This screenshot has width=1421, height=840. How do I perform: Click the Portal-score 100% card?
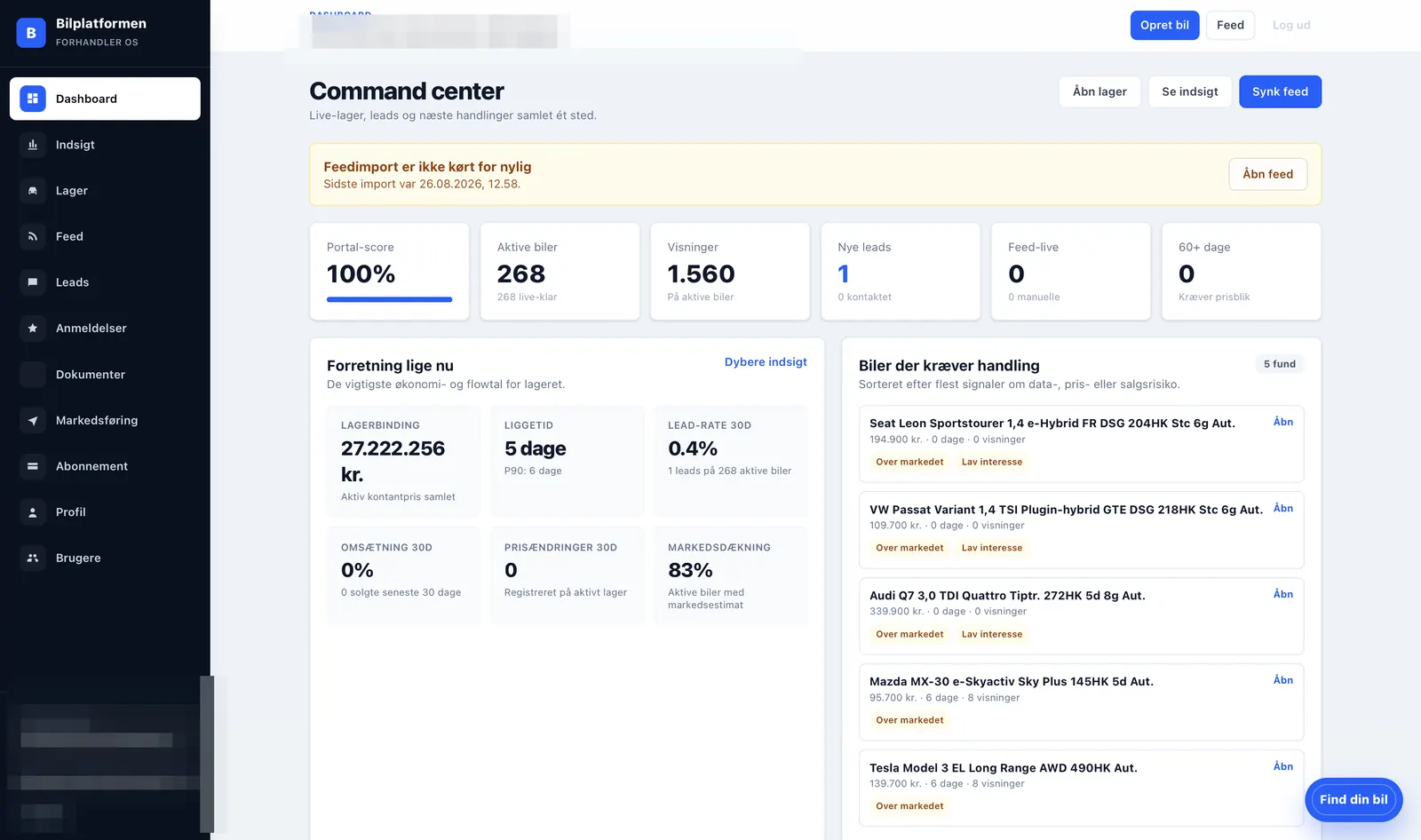(x=389, y=271)
